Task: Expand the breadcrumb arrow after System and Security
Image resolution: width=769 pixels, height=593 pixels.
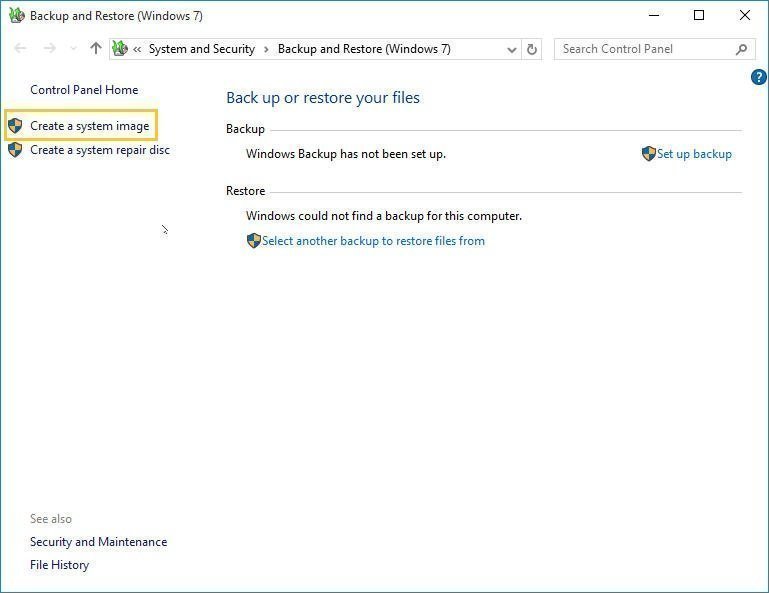Action: pos(266,49)
